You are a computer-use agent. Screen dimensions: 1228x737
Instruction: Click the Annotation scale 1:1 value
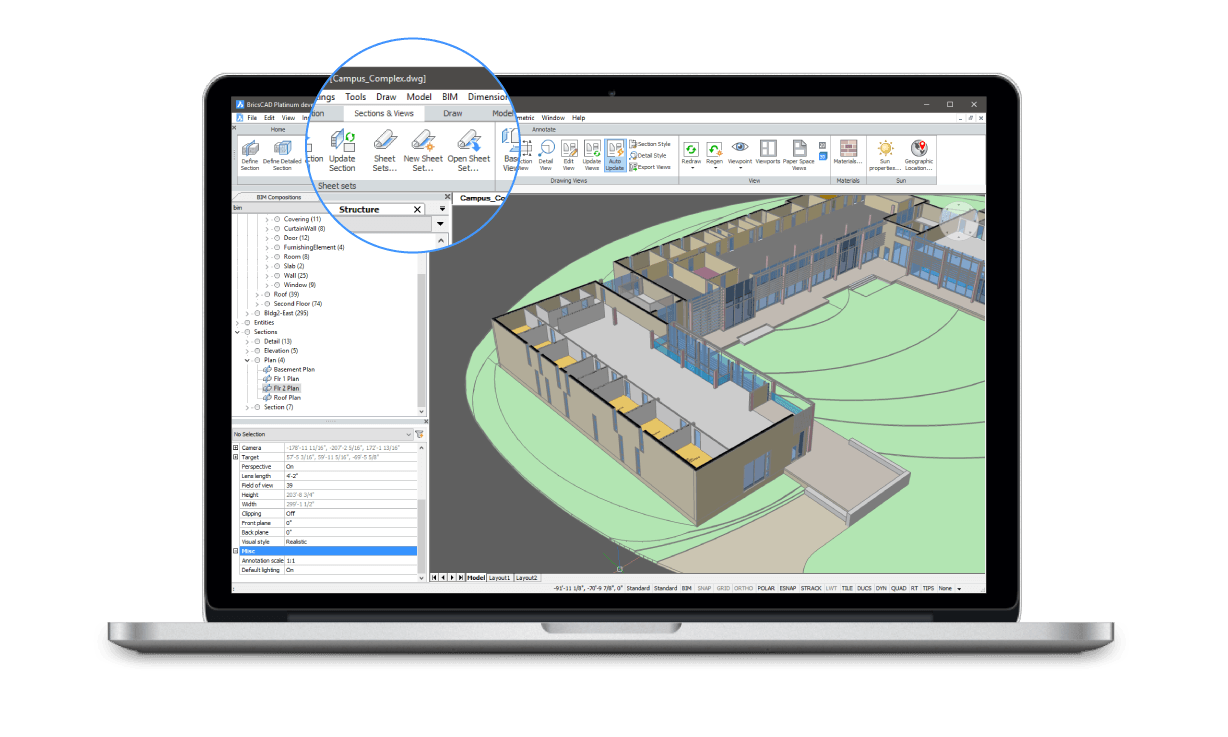(x=350, y=561)
